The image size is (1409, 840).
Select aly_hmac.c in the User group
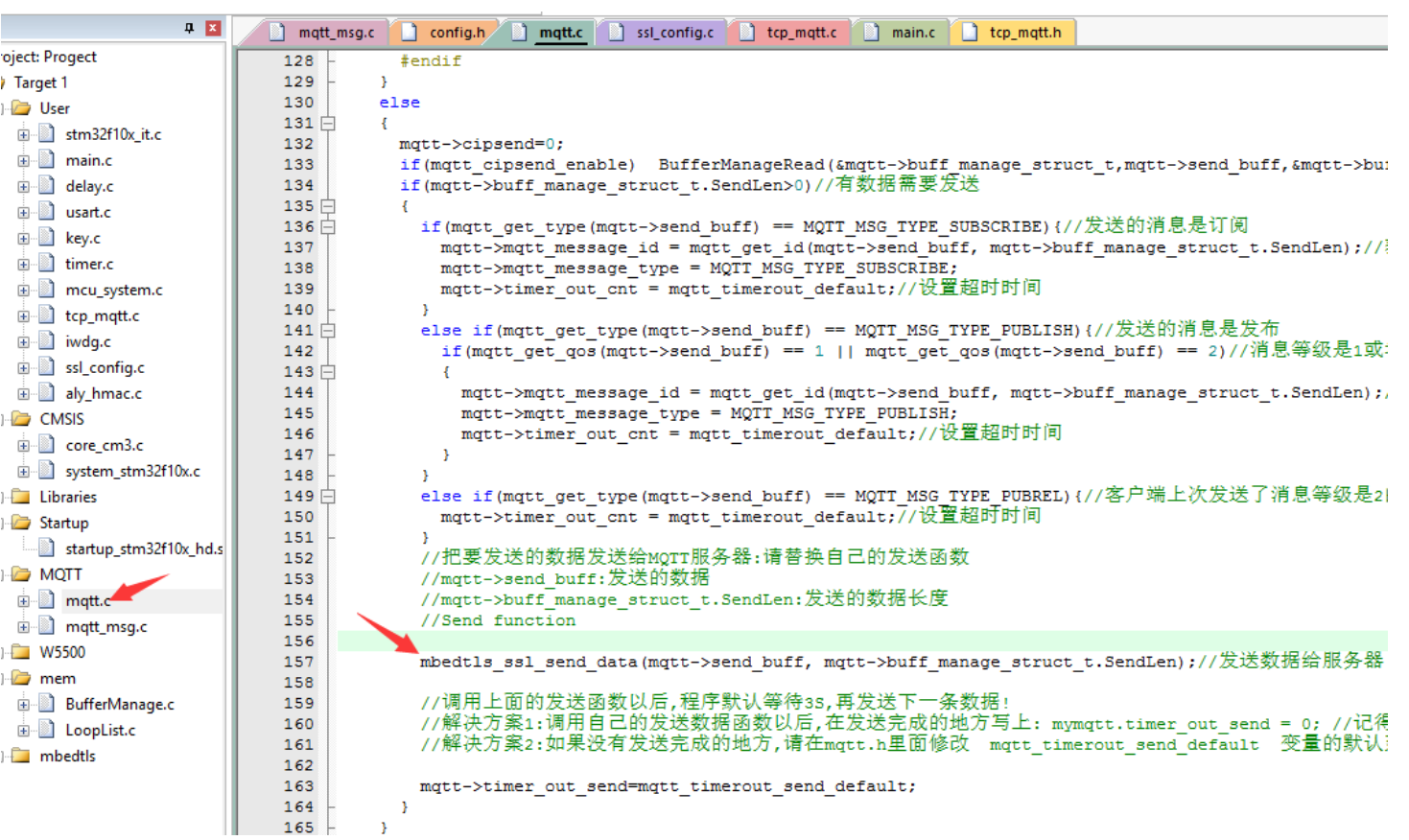[103, 393]
